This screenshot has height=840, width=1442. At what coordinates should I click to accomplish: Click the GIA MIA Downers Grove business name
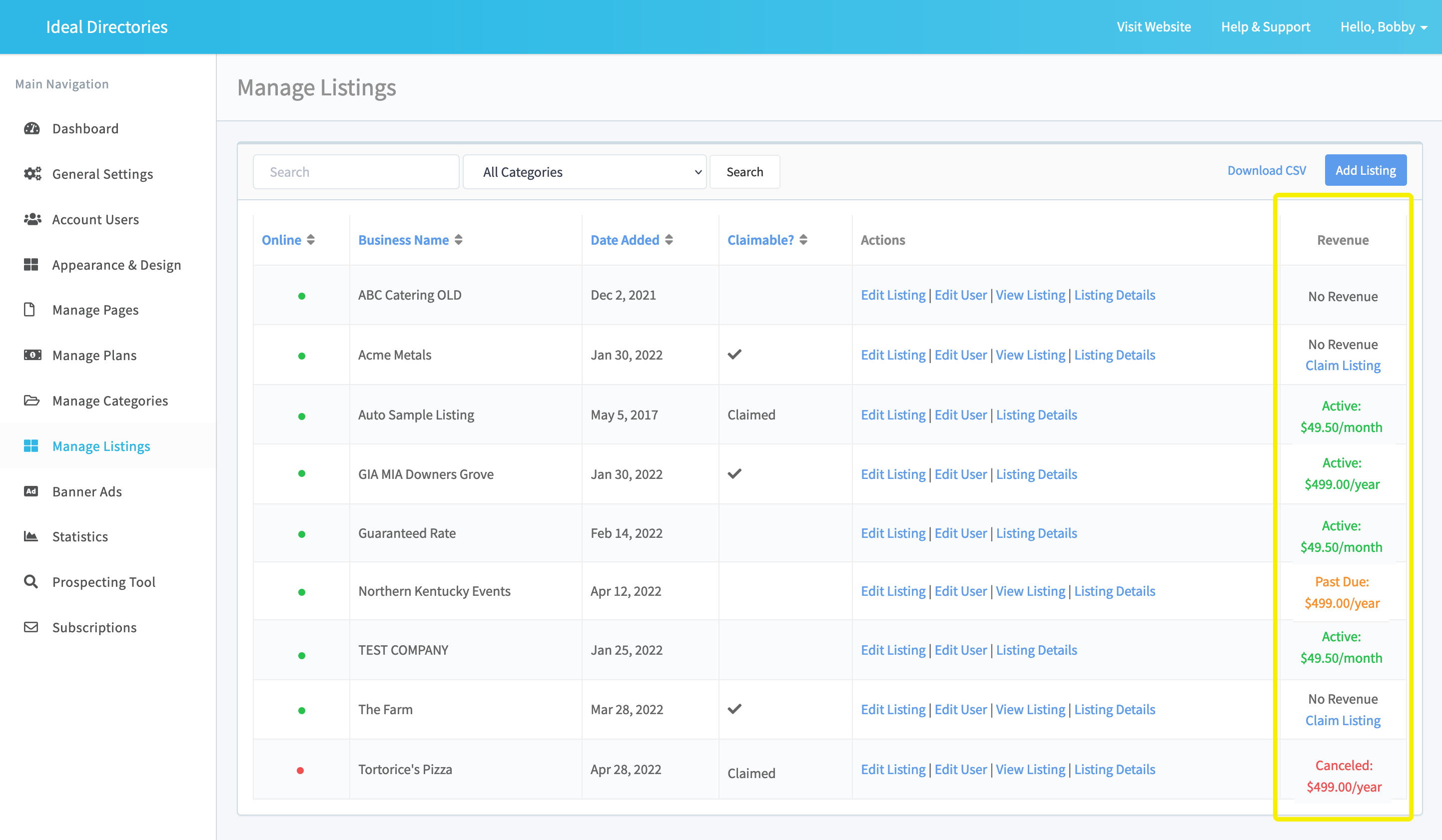click(426, 474)
